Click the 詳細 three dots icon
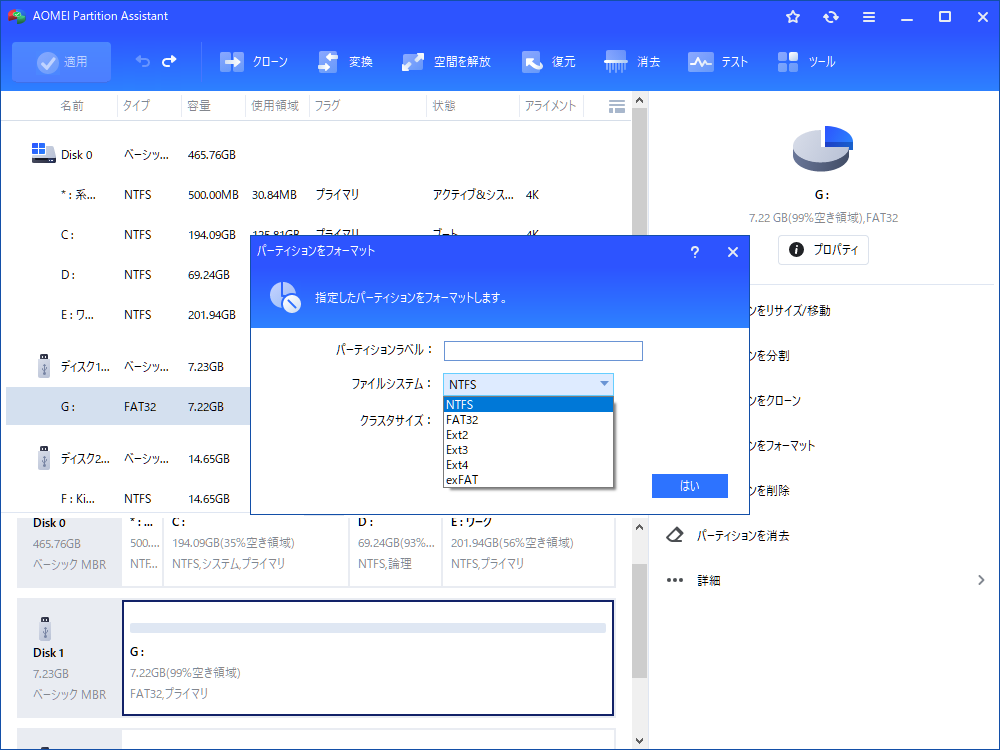This screenshot has width=1000, height=750. (675, 580)
